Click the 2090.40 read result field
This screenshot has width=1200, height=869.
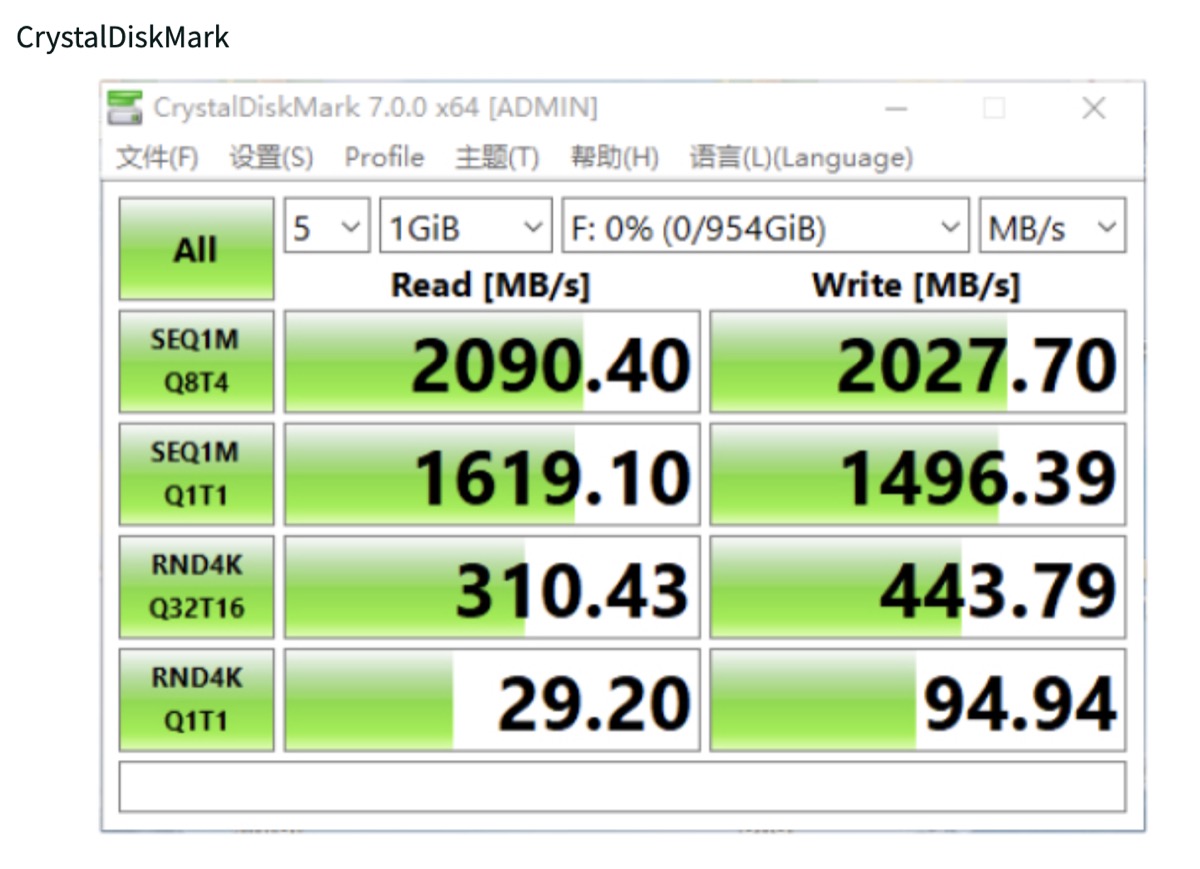point(492,362)
